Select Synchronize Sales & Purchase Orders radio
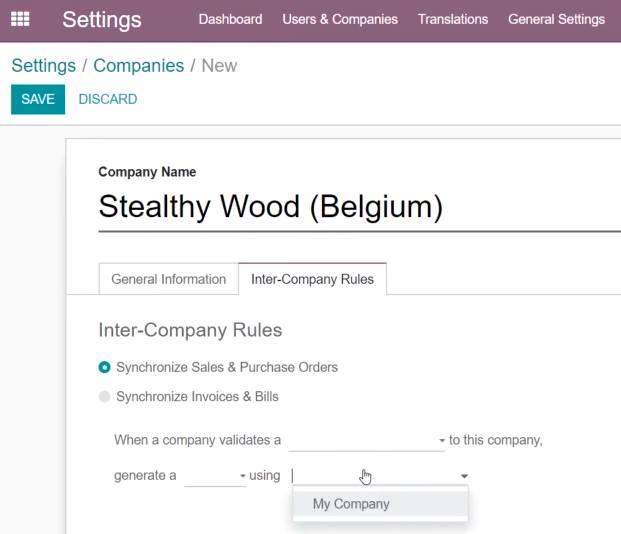Image resolution: width=621 pixels, height=534 pixels. (105, 367)
